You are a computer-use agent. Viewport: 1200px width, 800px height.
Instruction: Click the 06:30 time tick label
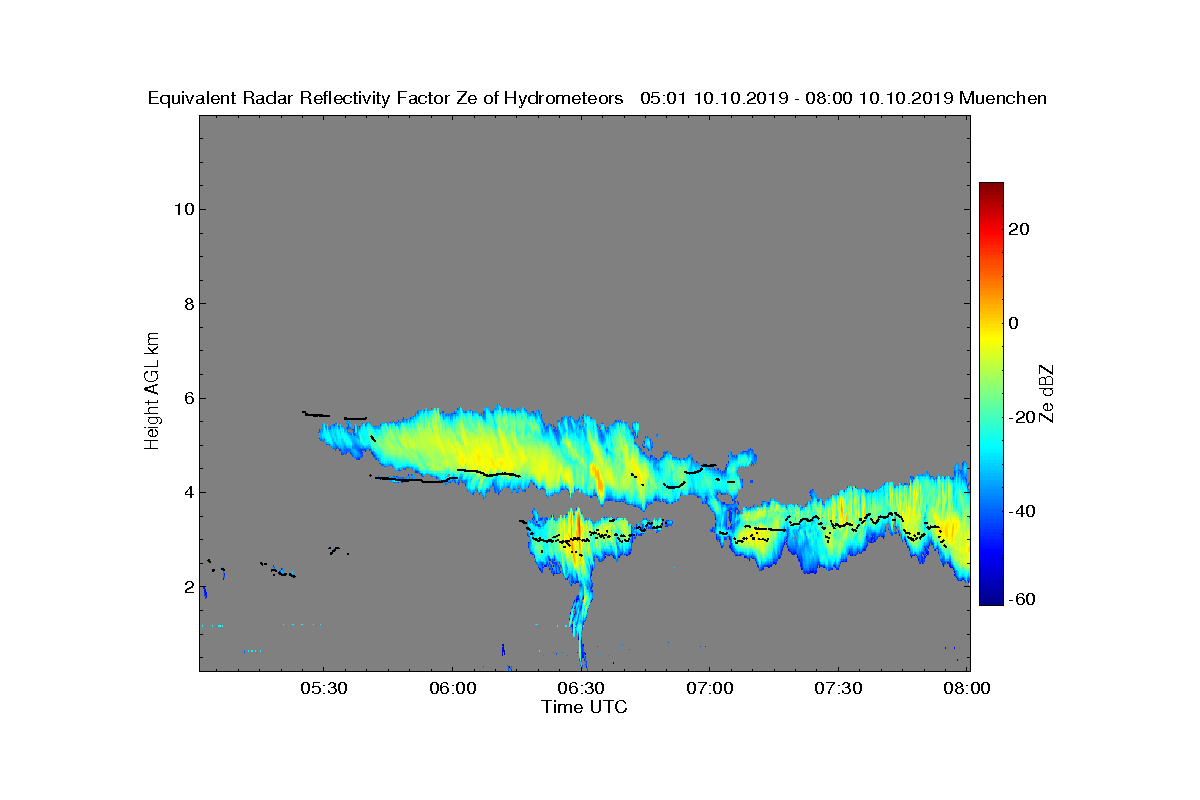(x=580, y=689)
